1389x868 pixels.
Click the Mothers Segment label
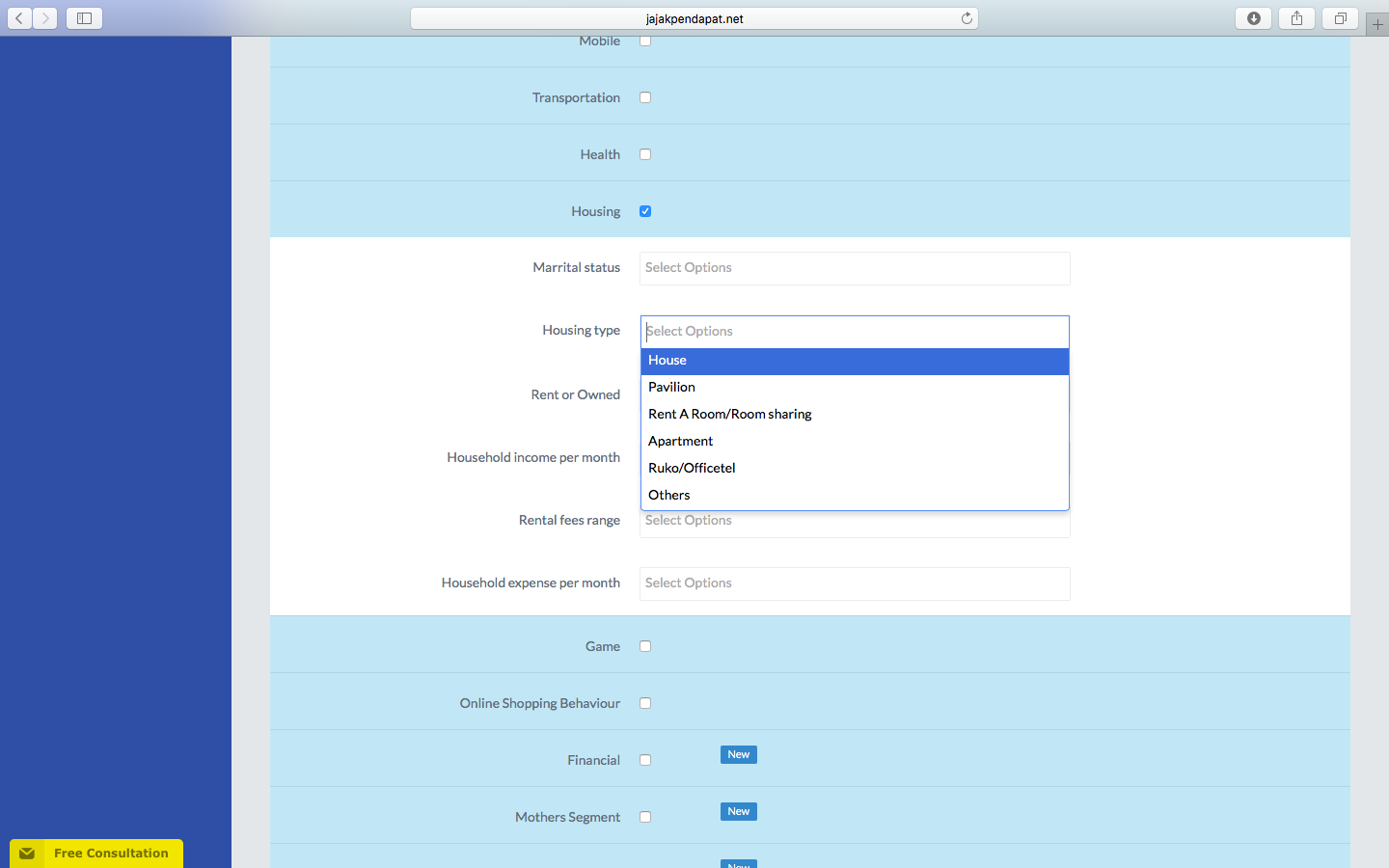(567, 817)
